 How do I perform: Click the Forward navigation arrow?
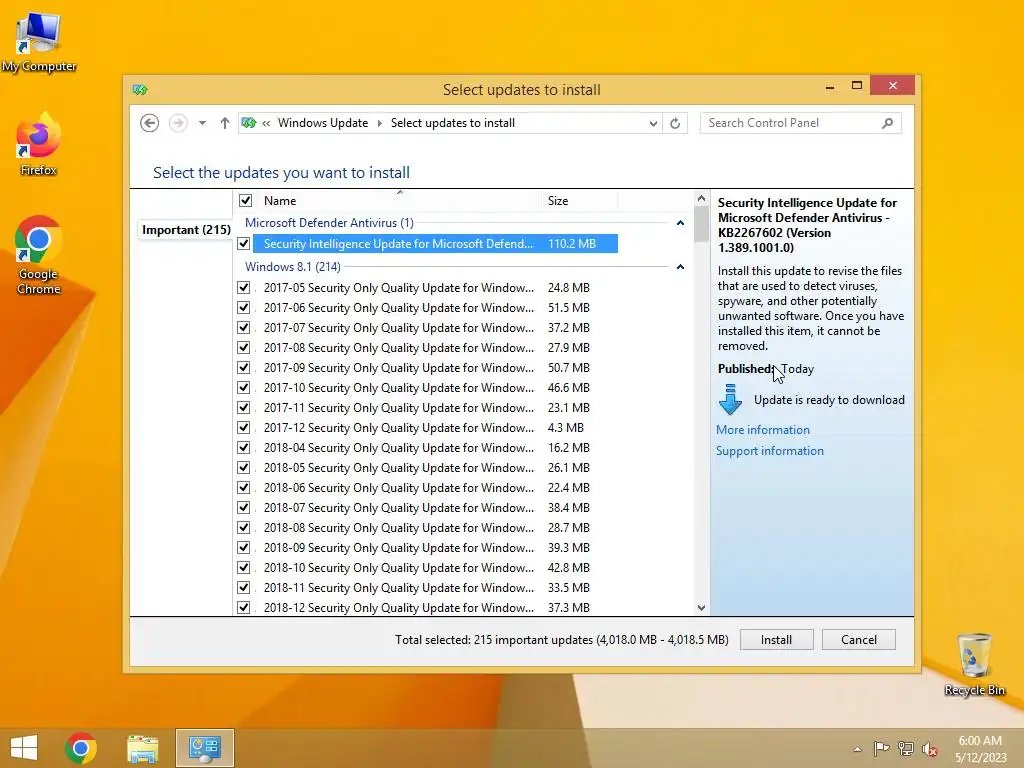178,123
